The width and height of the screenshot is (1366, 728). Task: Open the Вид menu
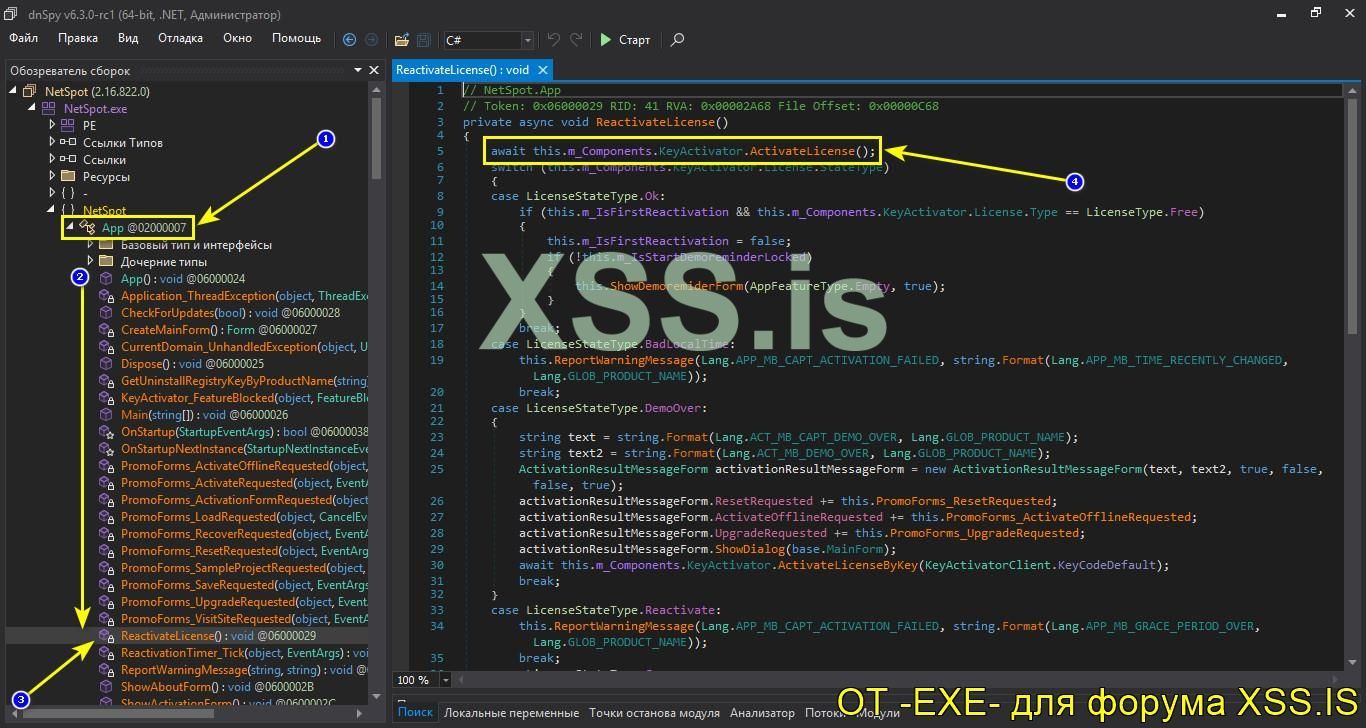(128, 38)
